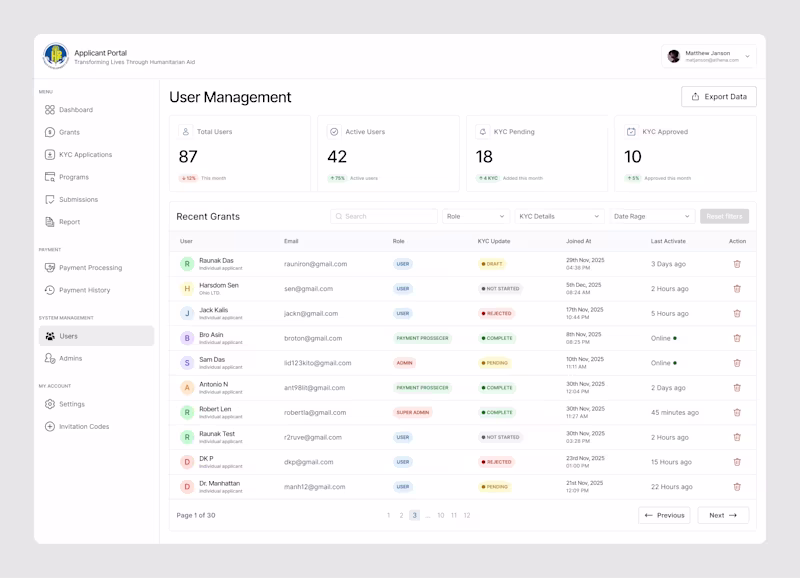
Task: Delete the Jack Kalis user row
Action: coord(737,313)
